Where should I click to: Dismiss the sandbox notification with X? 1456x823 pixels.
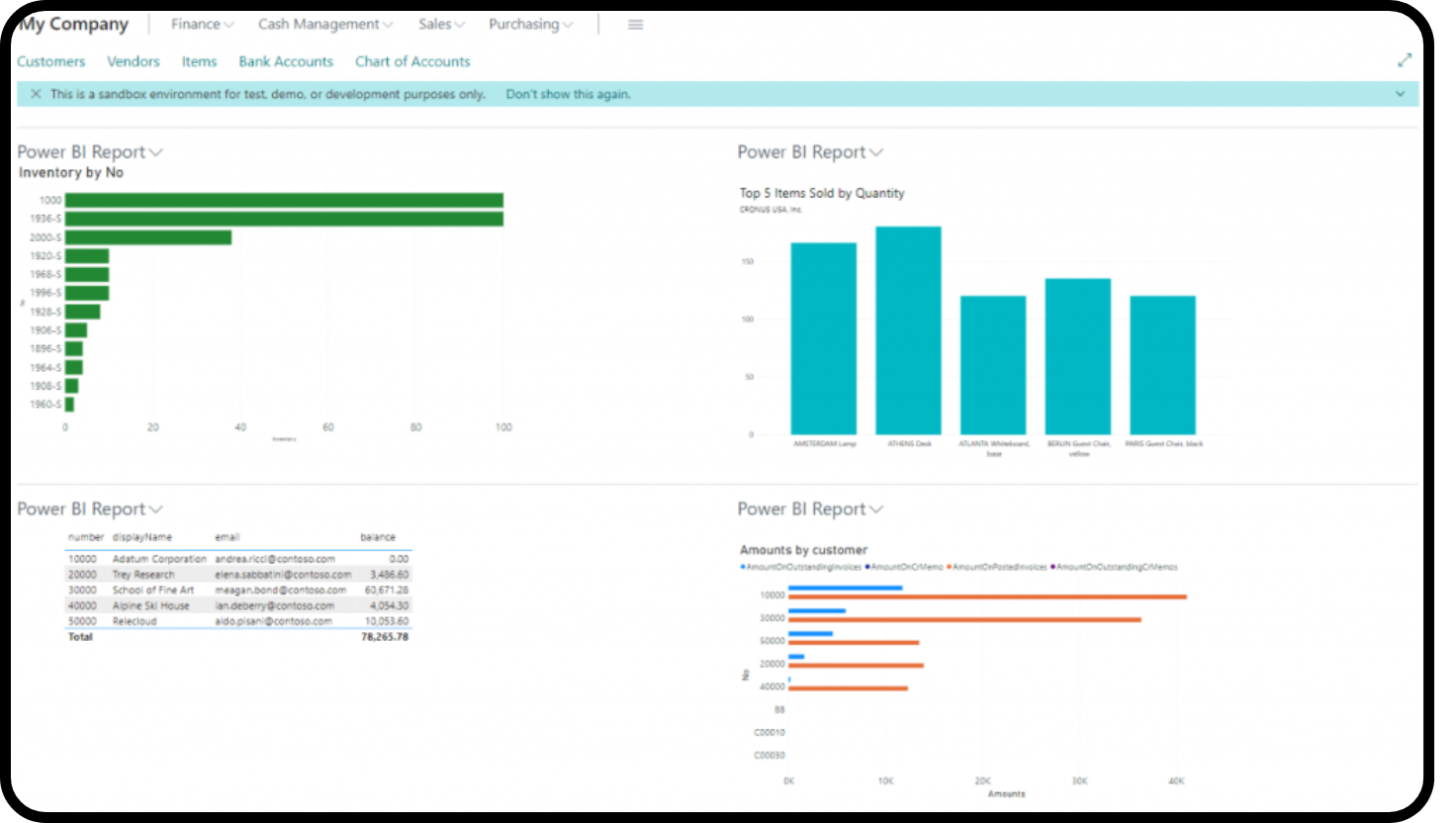[36, 94]
